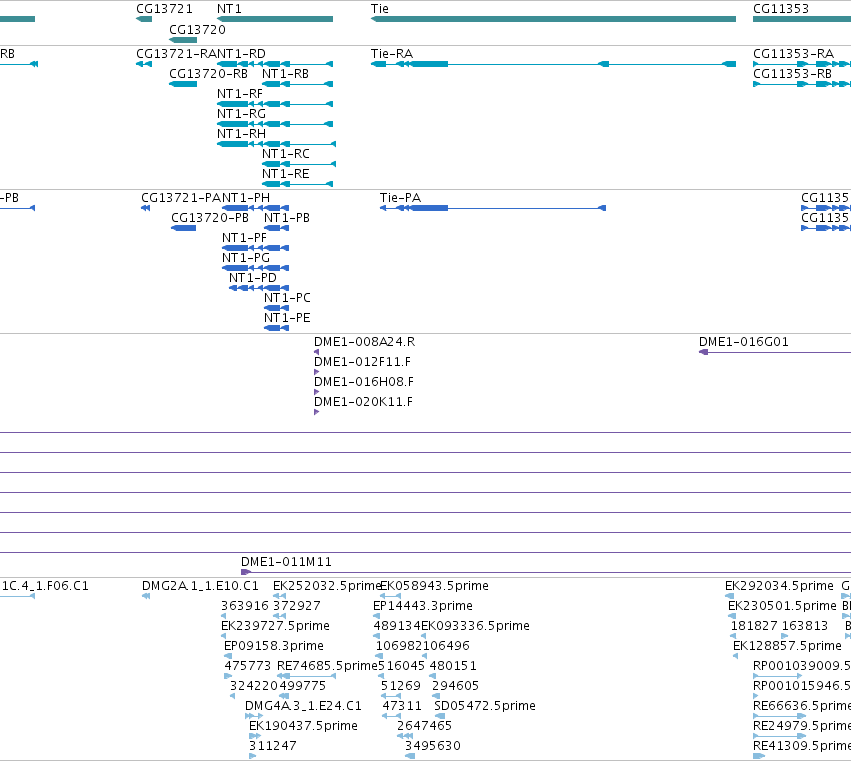The width and height of the screenshot is (851, 761).
Task: Select the 51269 EST label
Action: click(401, 687)
